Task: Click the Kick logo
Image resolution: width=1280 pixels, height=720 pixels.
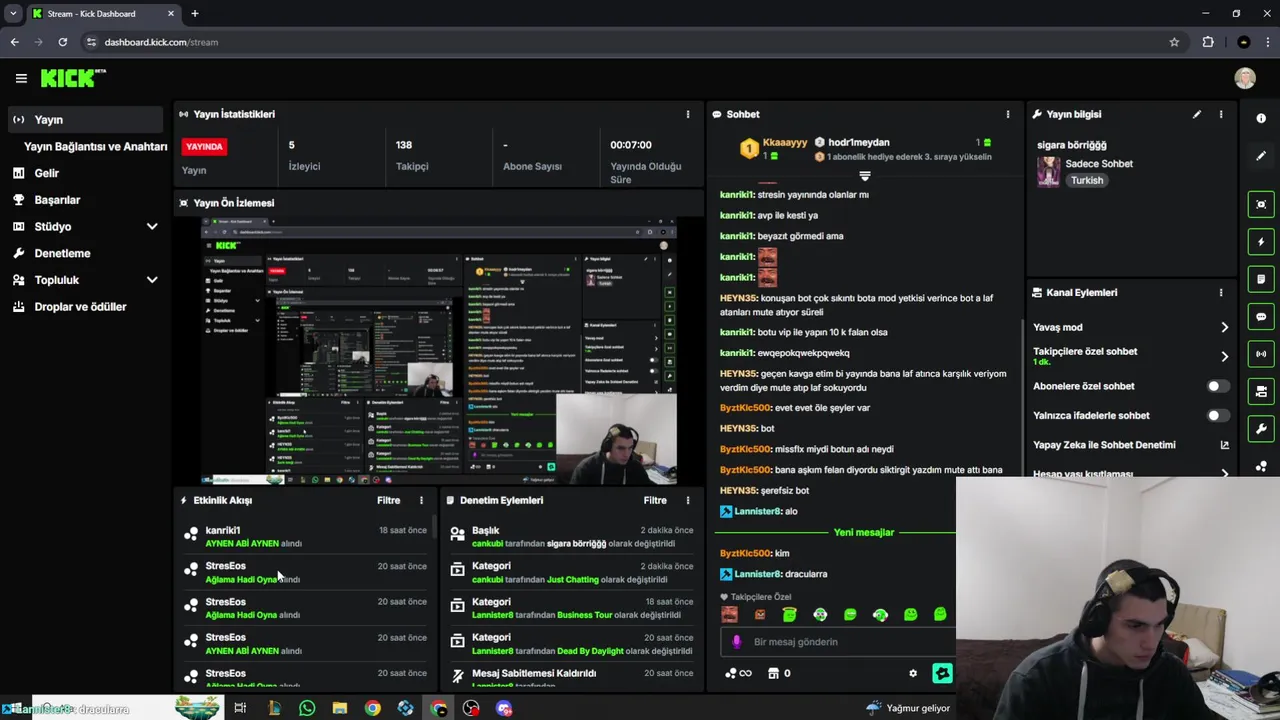Action: [x=73, y=78]
